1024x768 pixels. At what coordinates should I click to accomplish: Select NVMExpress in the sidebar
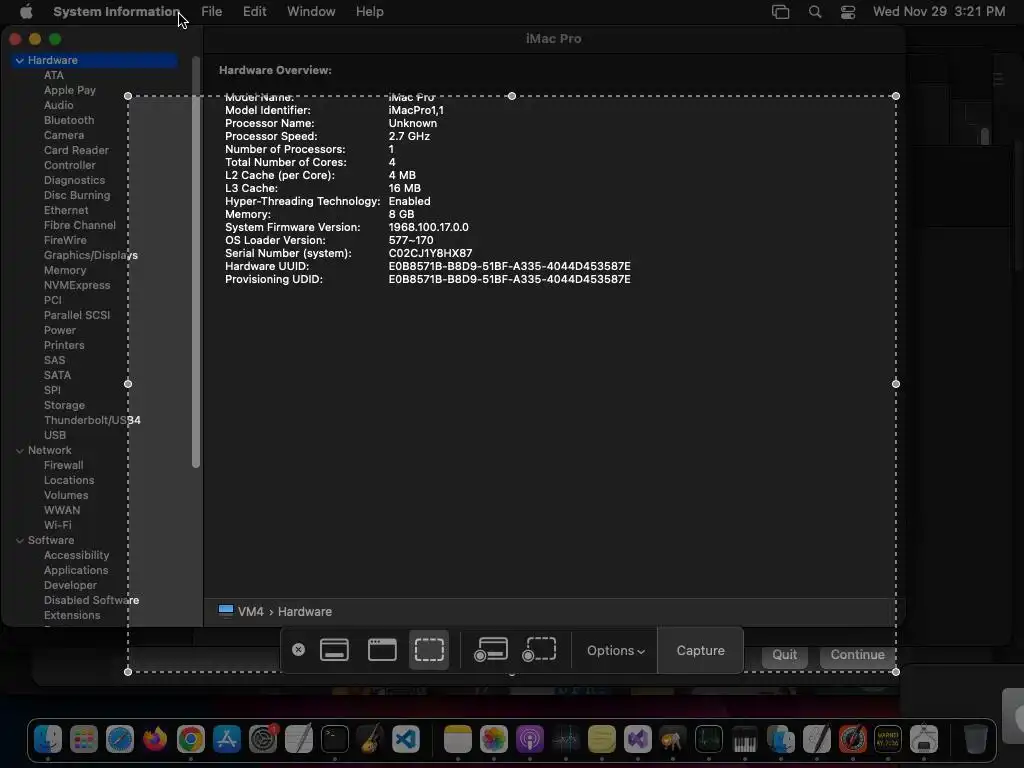[x=77, y=285]
